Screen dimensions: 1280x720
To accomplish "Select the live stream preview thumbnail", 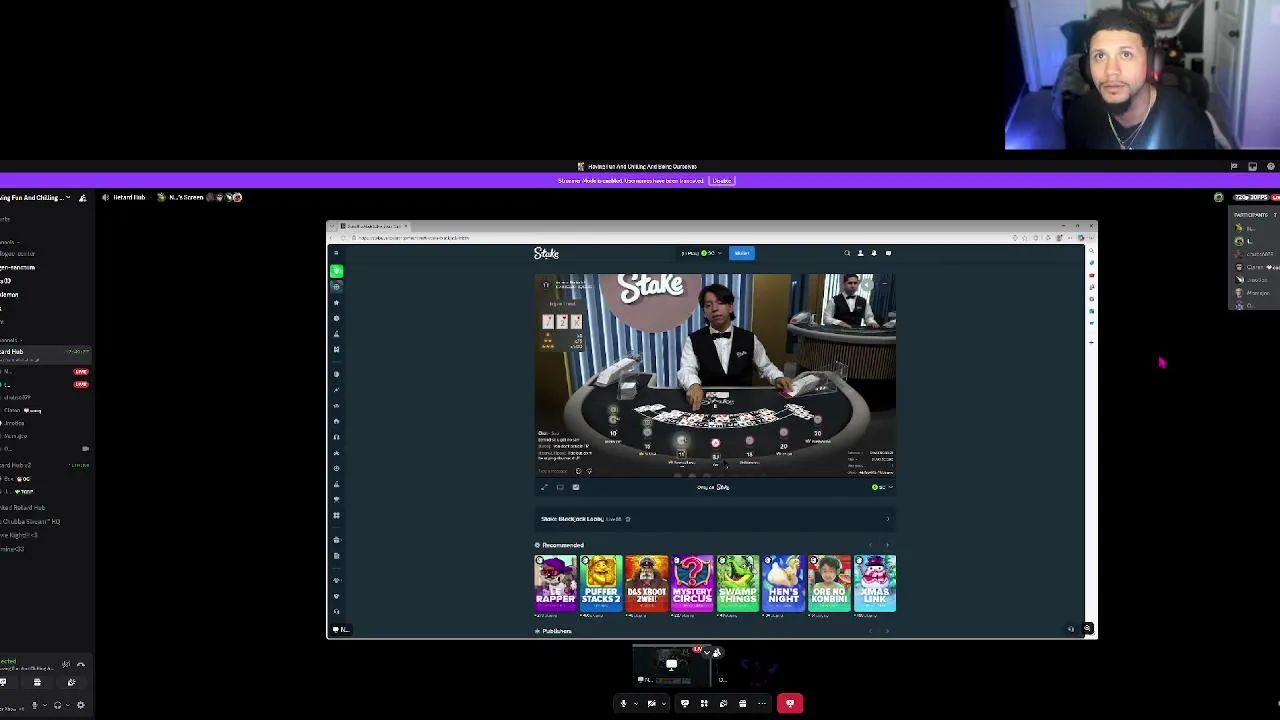I will point(672,664).
